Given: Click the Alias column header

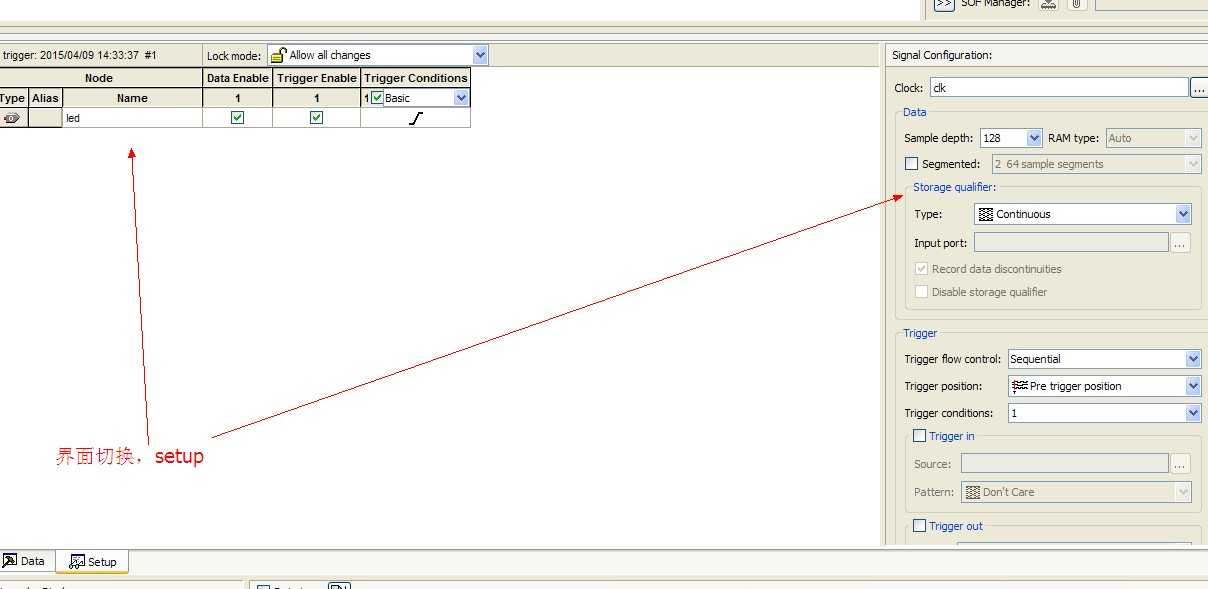Looking at the screenshot, I should tap(45, 98).
